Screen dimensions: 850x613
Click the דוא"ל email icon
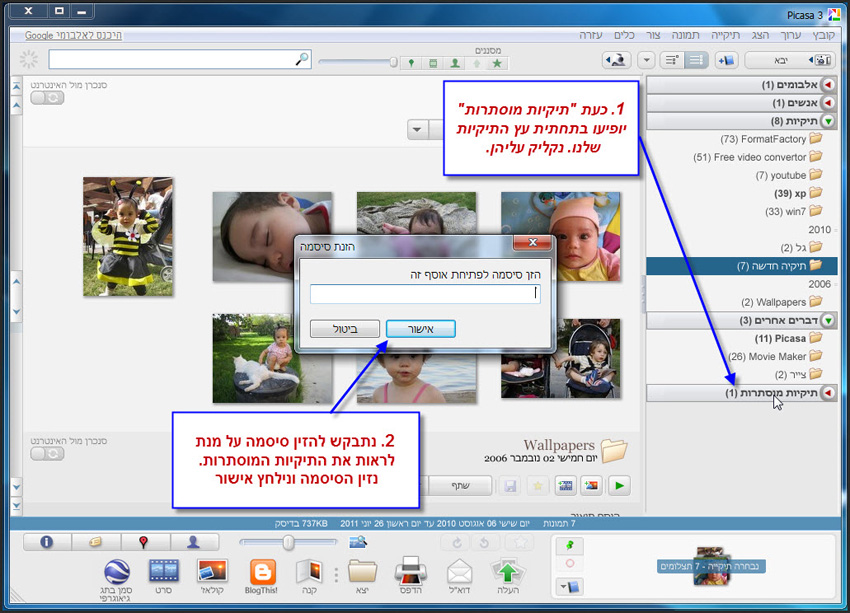tap(460, 577)
